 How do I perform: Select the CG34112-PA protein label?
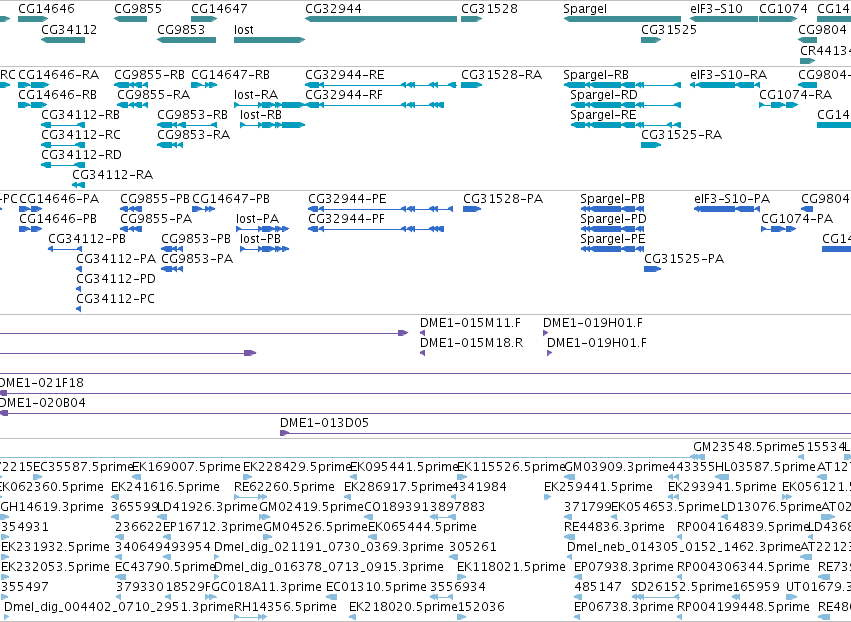tap(116, 259)
